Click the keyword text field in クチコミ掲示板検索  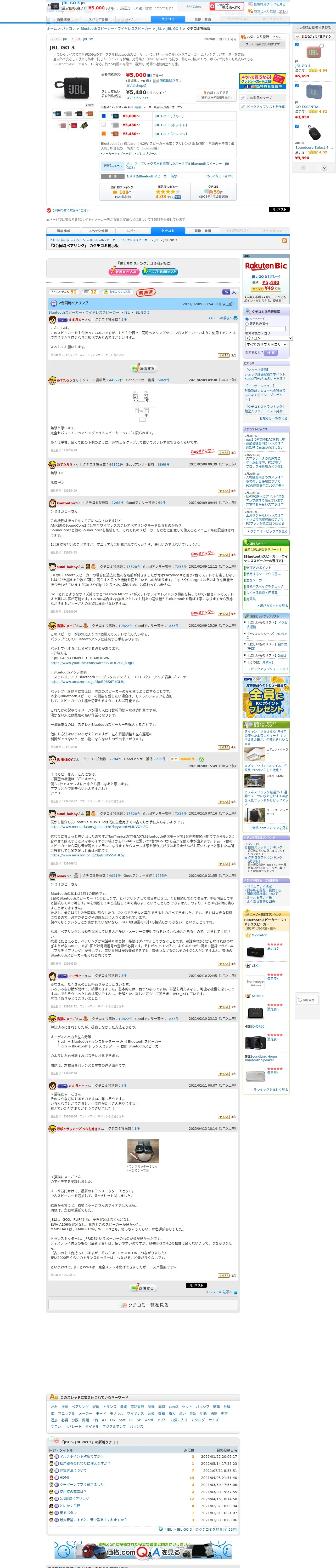[x=265, y=329]
